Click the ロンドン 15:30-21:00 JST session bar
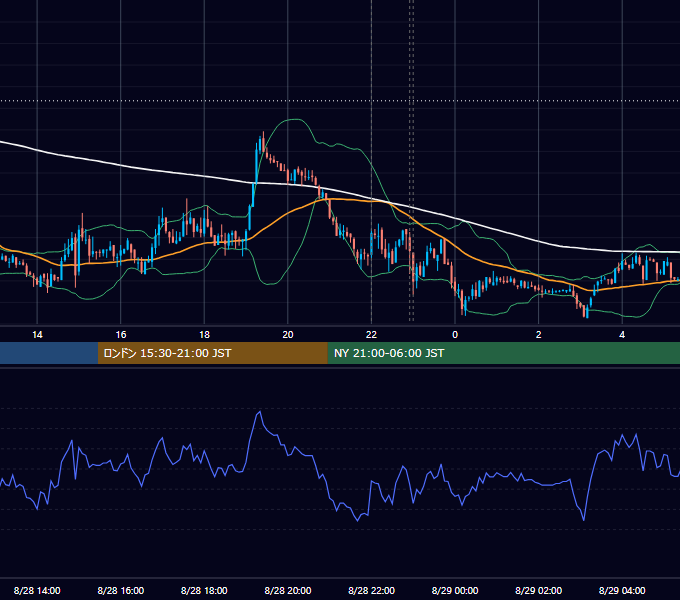The height and width of the screenshot is (600, 680). (212, 353)
